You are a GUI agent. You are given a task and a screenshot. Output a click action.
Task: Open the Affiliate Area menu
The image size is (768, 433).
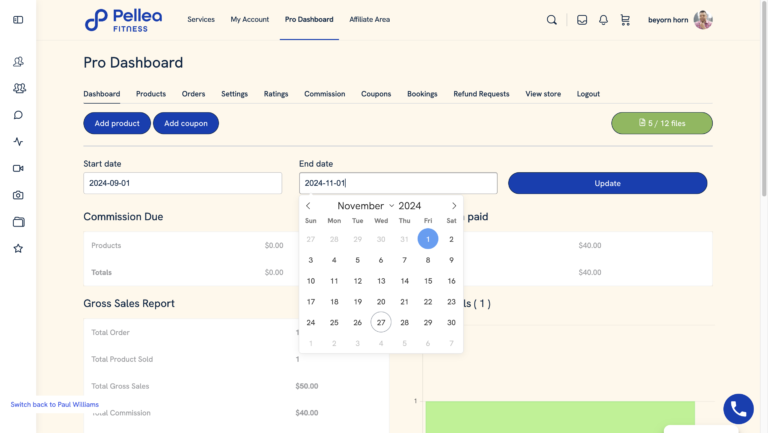(369, 20)
